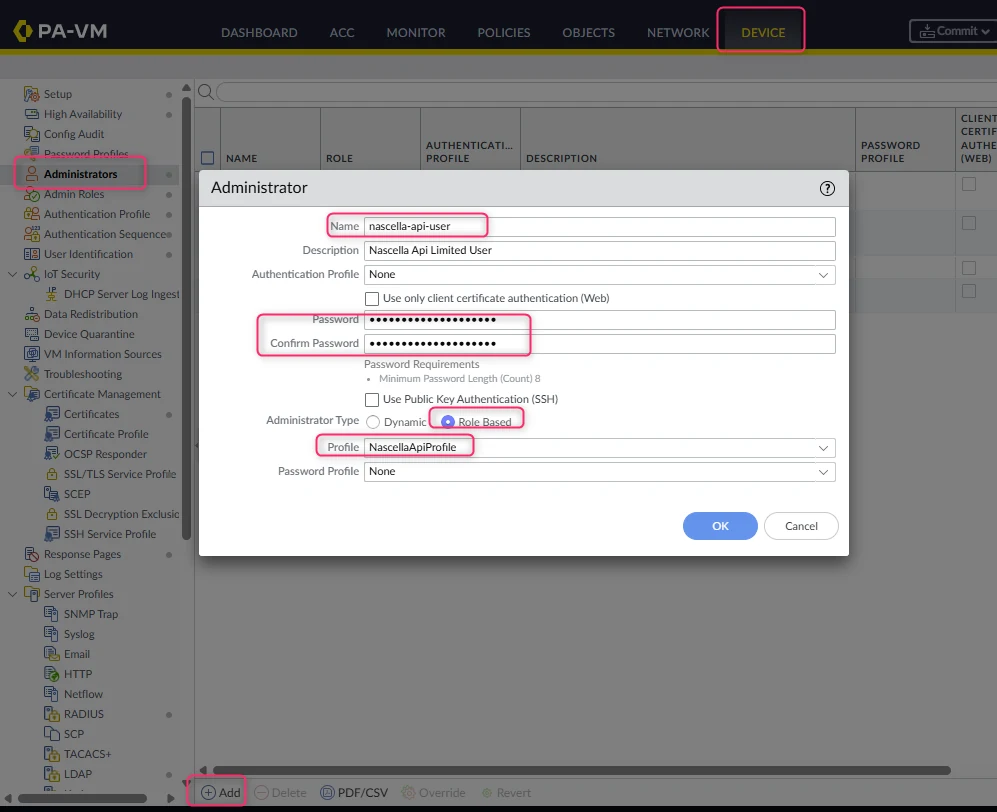Click the Name input field
Image resolution: width=997 pixels, height=812 pixels.
600,226
